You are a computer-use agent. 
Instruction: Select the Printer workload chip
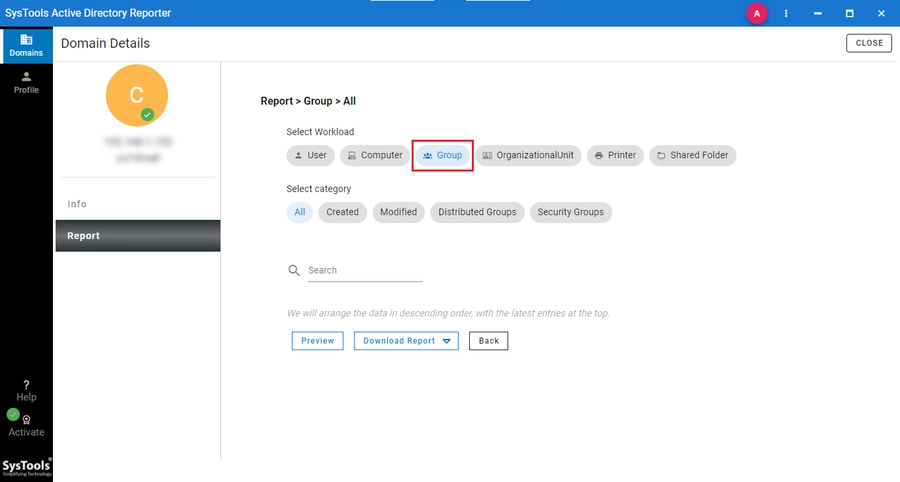point(615,156)
